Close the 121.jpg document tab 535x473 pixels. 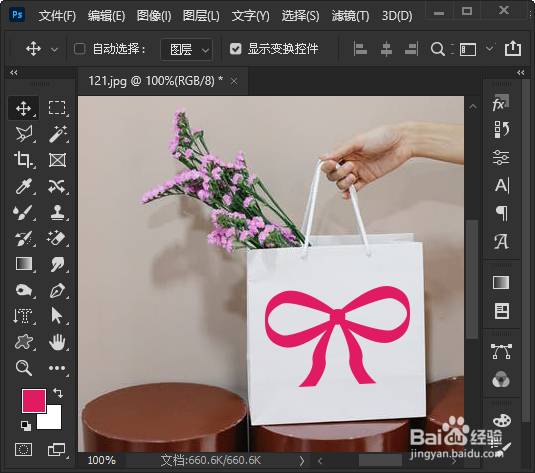(x=234, y=82)
